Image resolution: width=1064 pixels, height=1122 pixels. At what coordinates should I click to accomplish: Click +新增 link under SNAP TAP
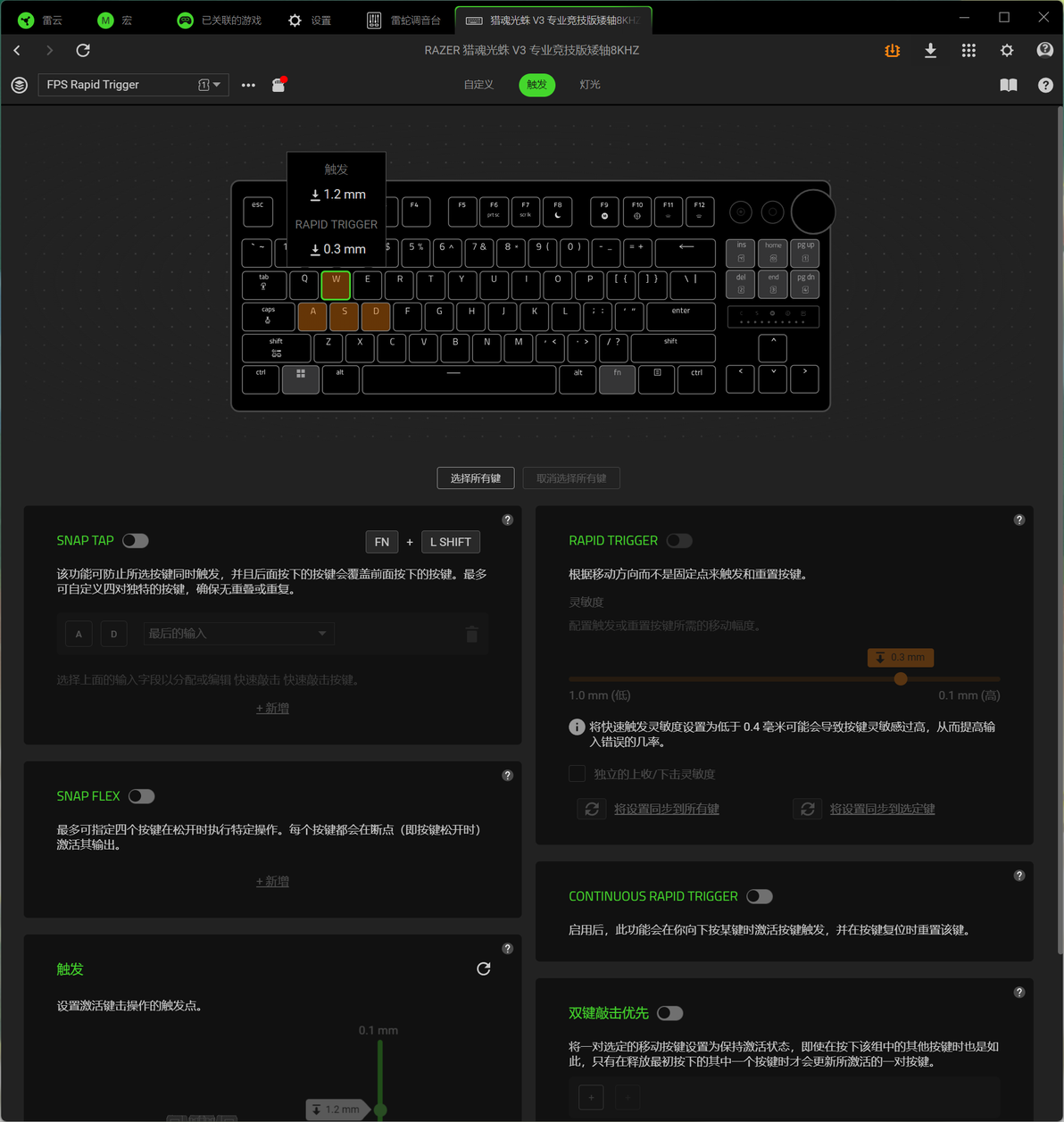[272, 708]
